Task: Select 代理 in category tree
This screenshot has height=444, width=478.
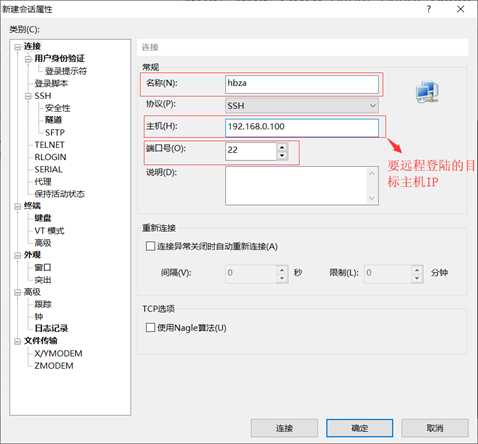Action: (x=43, y=182)
